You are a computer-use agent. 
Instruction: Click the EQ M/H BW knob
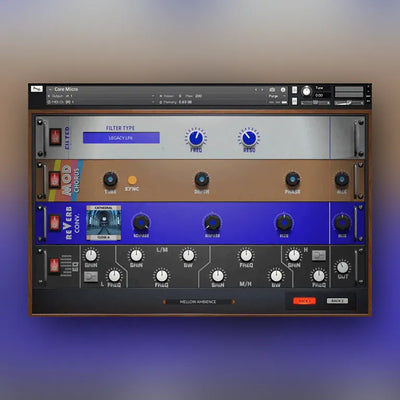click(x=276, y=276)
